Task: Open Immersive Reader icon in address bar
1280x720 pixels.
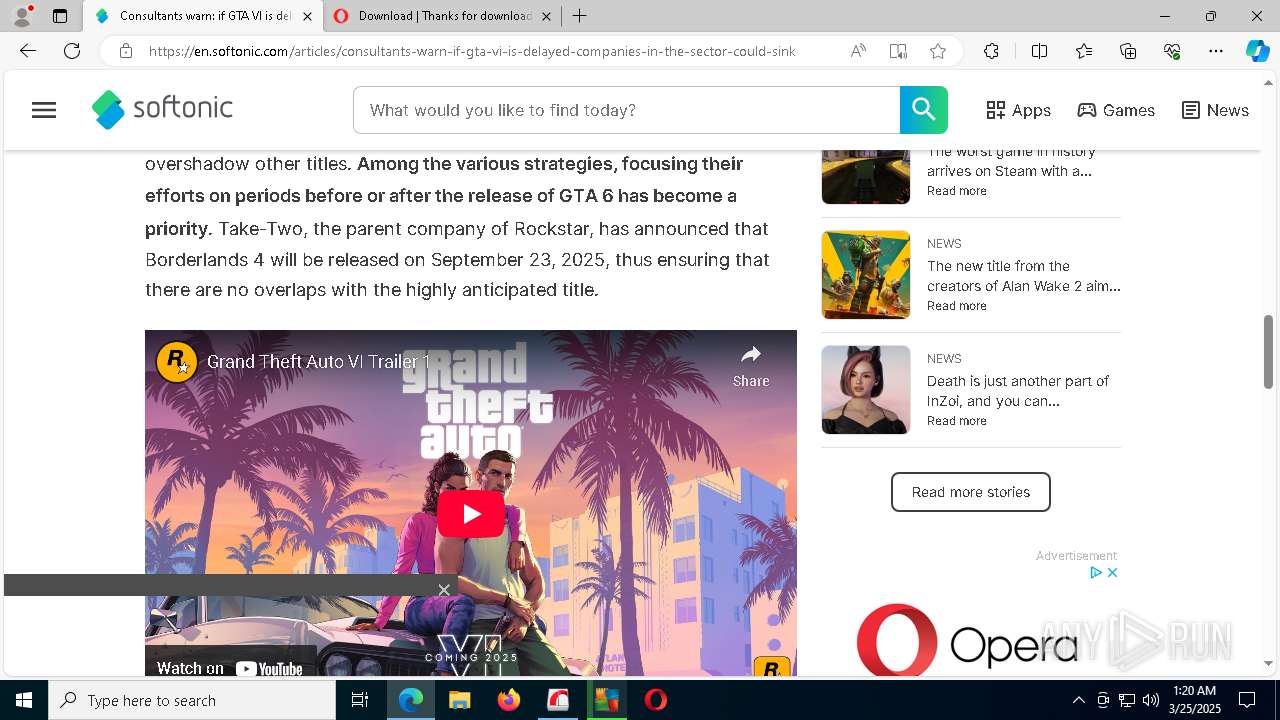Action: 898,51
